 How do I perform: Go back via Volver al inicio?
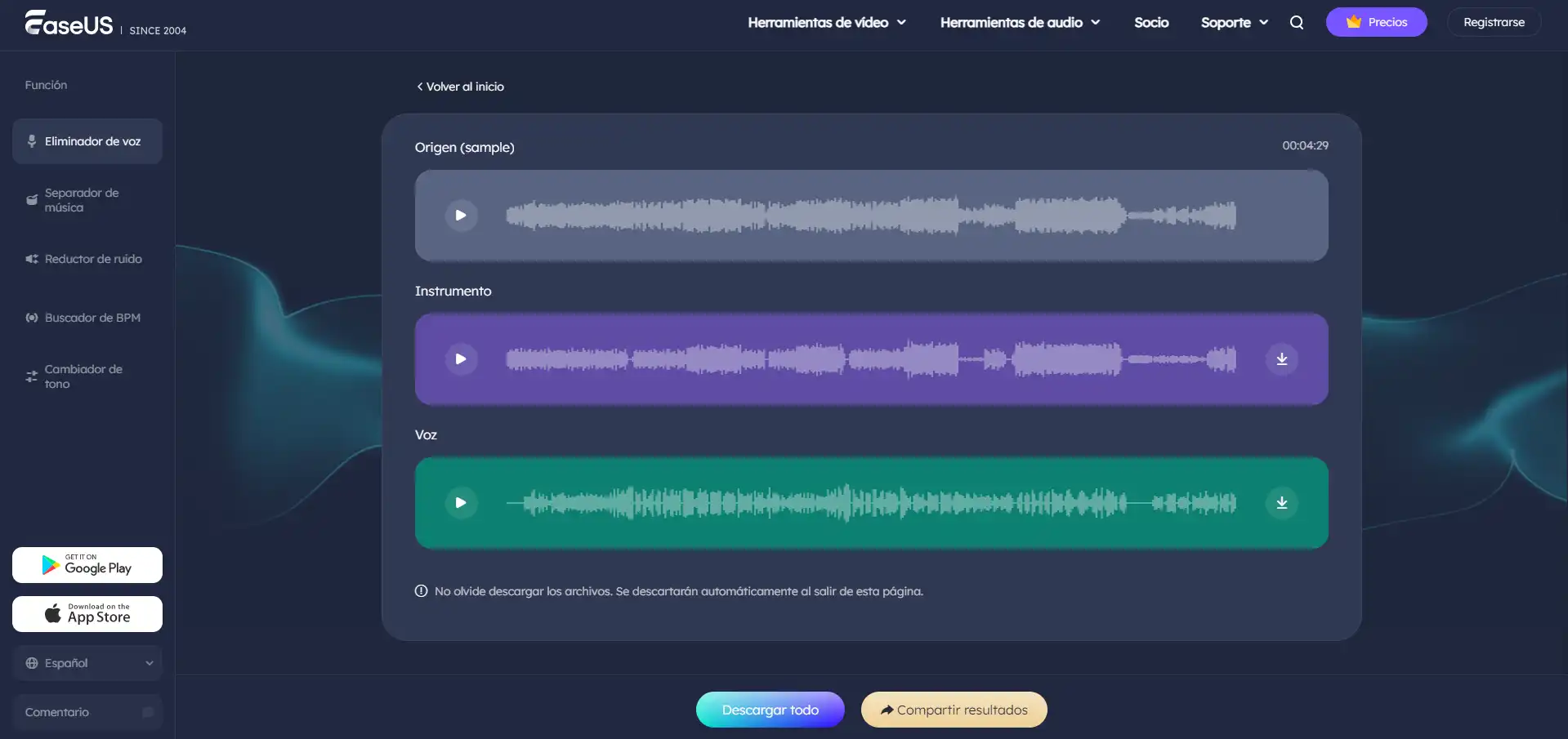click(x=460, y=87)
